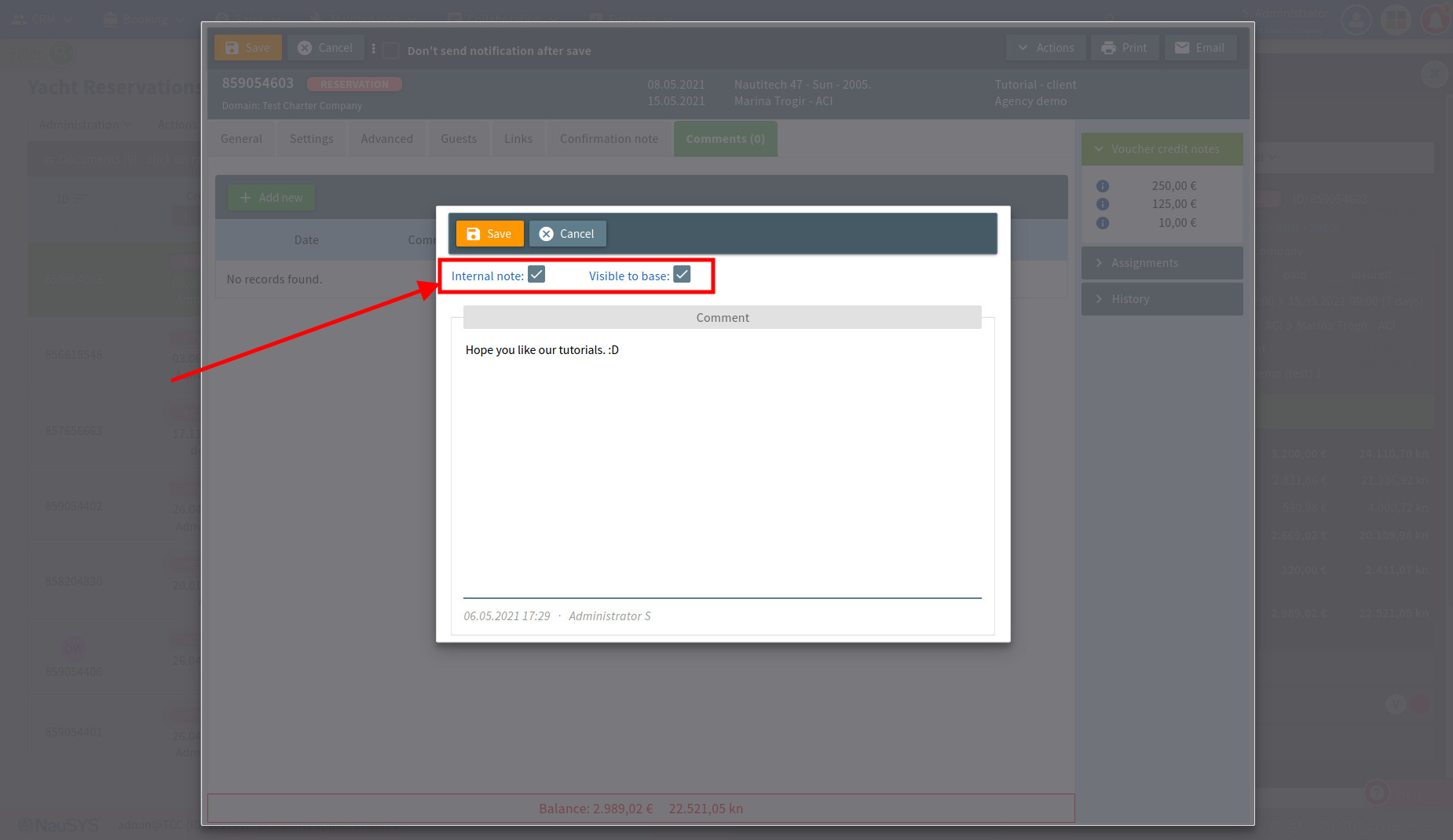Click the info icon next to 250,00 €

pyautogui.click(x=1103, y=186)
